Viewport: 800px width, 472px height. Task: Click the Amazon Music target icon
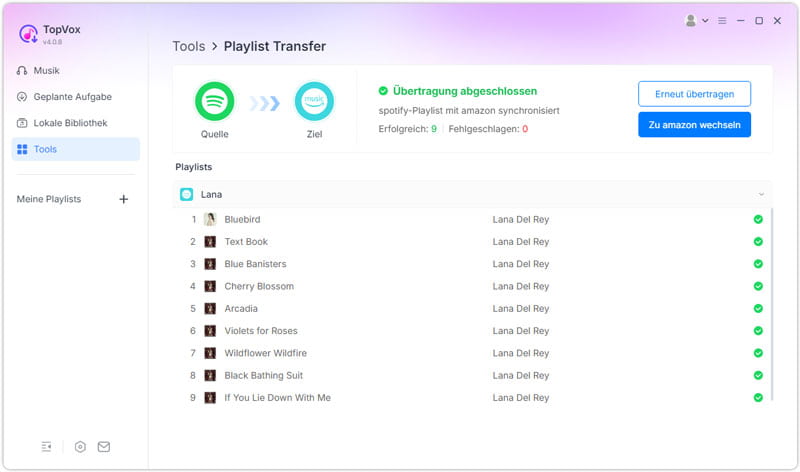point(314,101)
